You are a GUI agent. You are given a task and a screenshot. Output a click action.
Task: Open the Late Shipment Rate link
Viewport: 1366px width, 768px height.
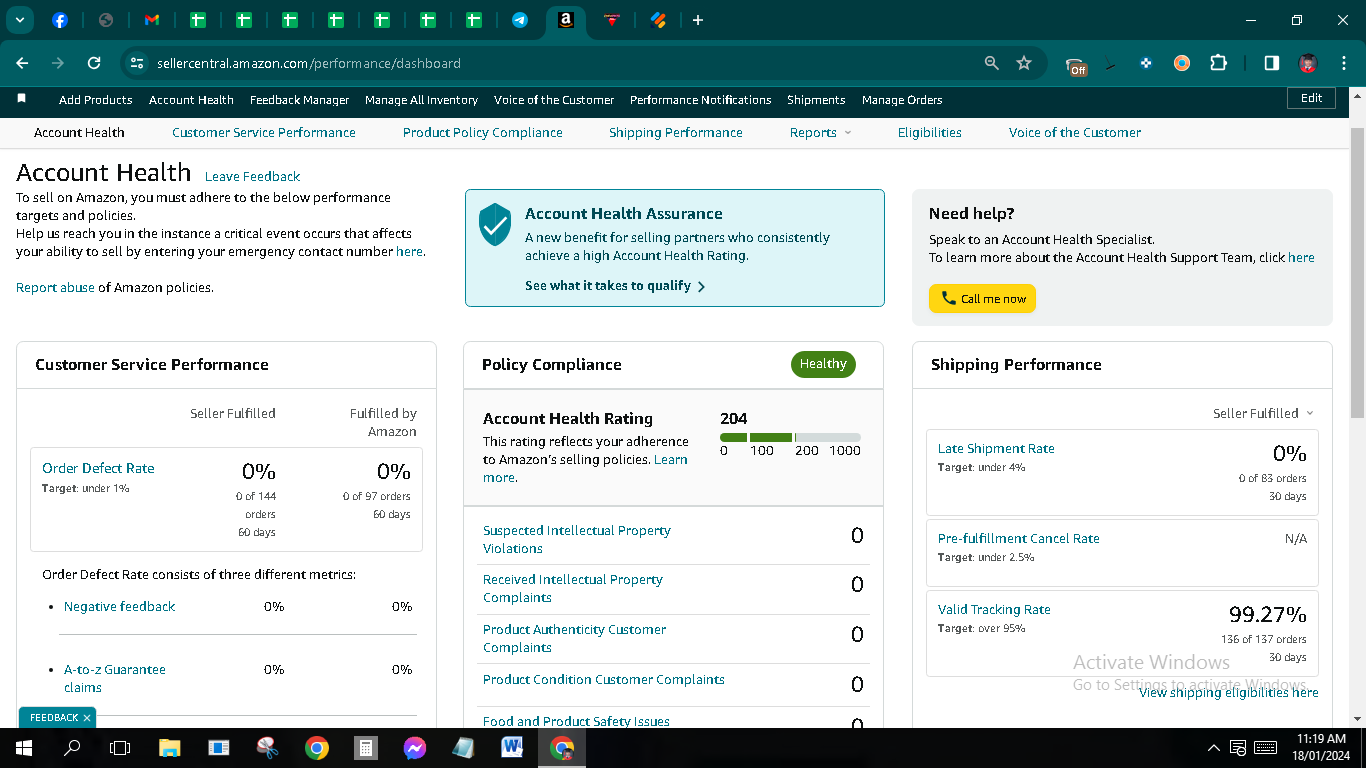(x=996, y=449)
